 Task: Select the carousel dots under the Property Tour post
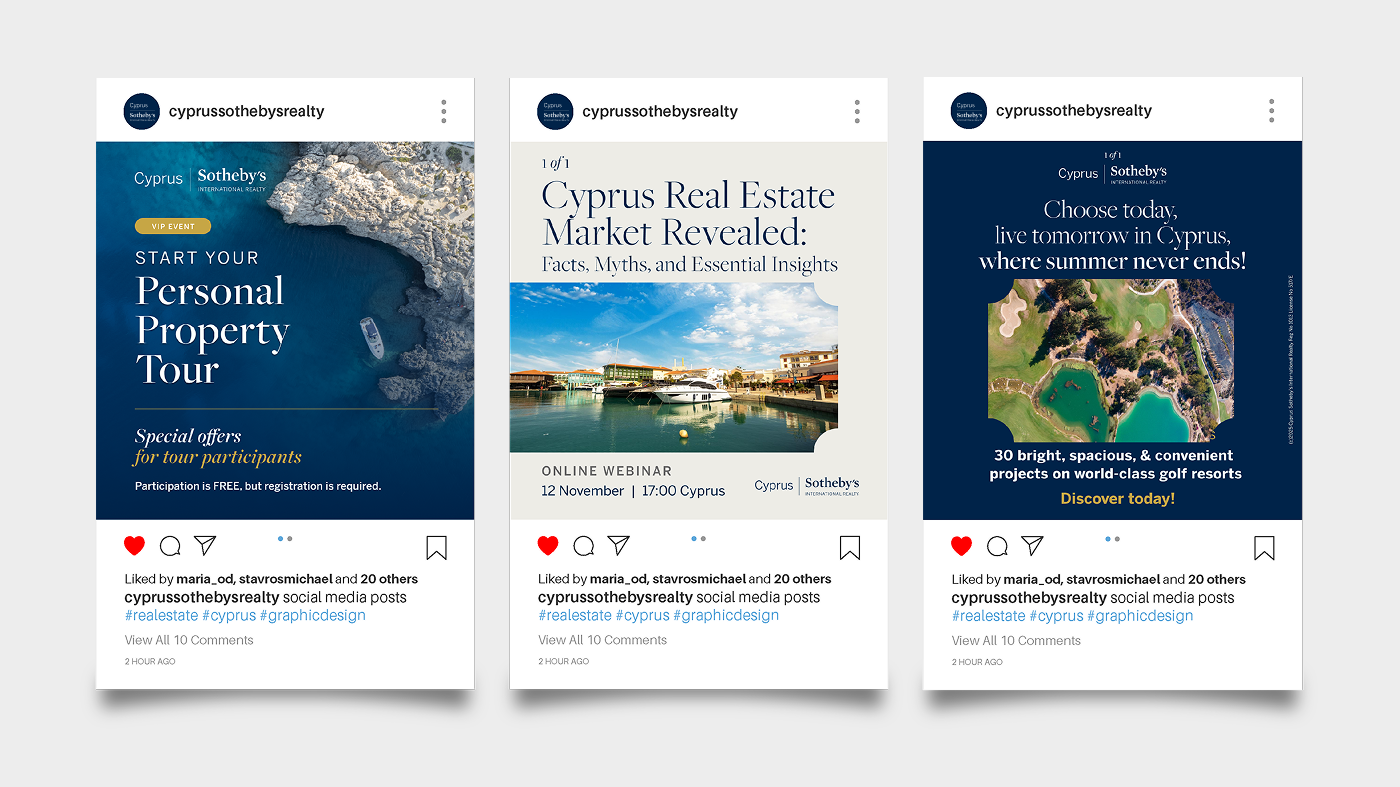285,538
